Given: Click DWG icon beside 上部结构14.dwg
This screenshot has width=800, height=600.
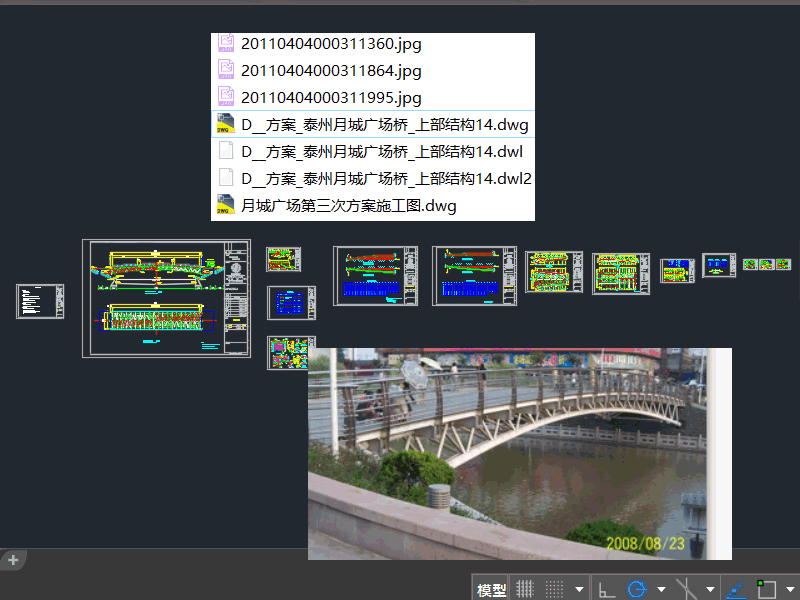Looking at the screenshot, I should click(x=226, y=123).
